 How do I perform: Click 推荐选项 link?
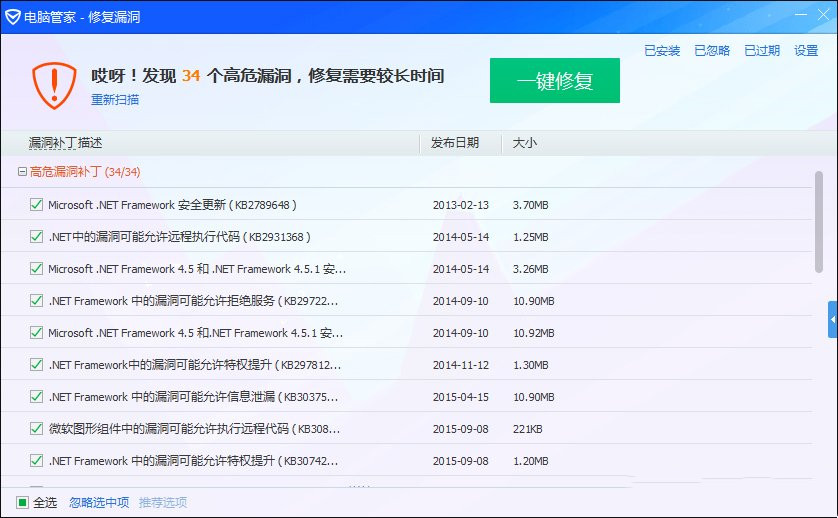pyautogui.click(x=163, y=502)
